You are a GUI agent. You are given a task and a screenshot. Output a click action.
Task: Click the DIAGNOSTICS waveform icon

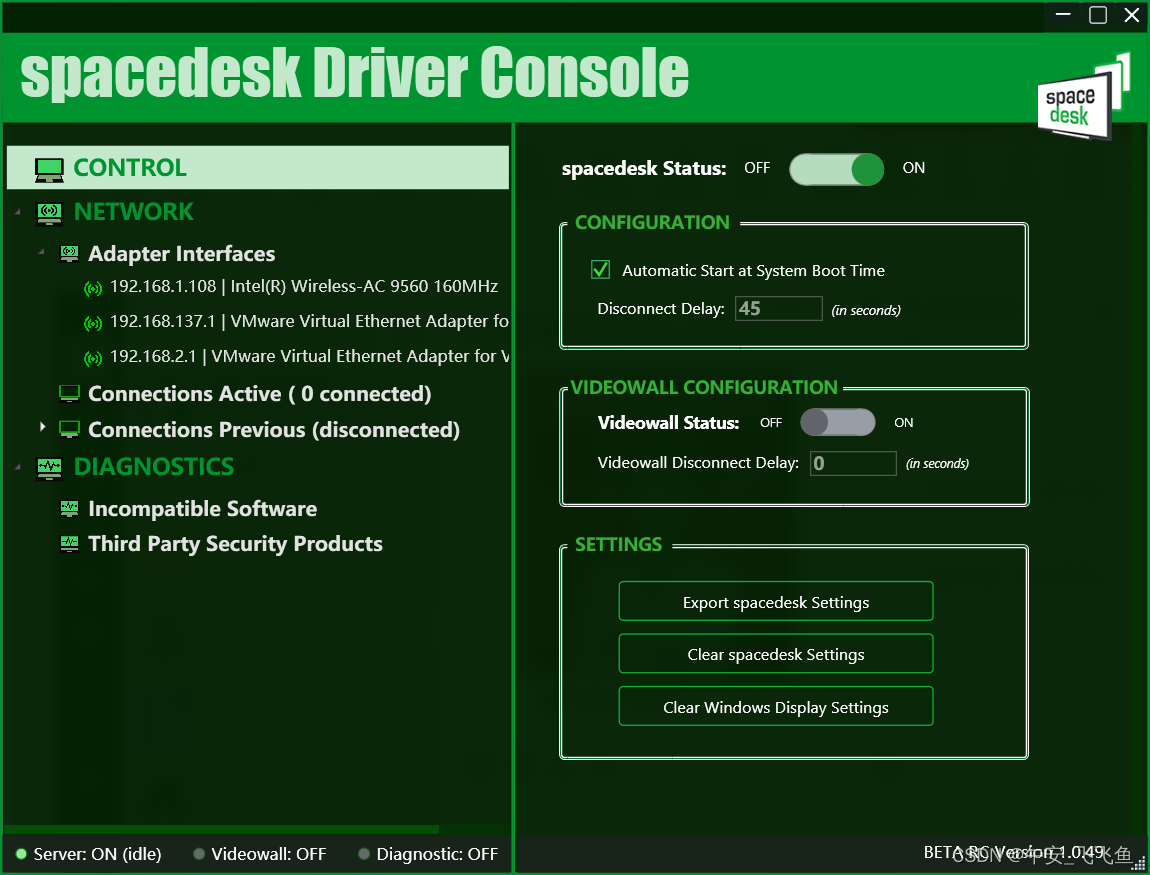click(49, 468)
